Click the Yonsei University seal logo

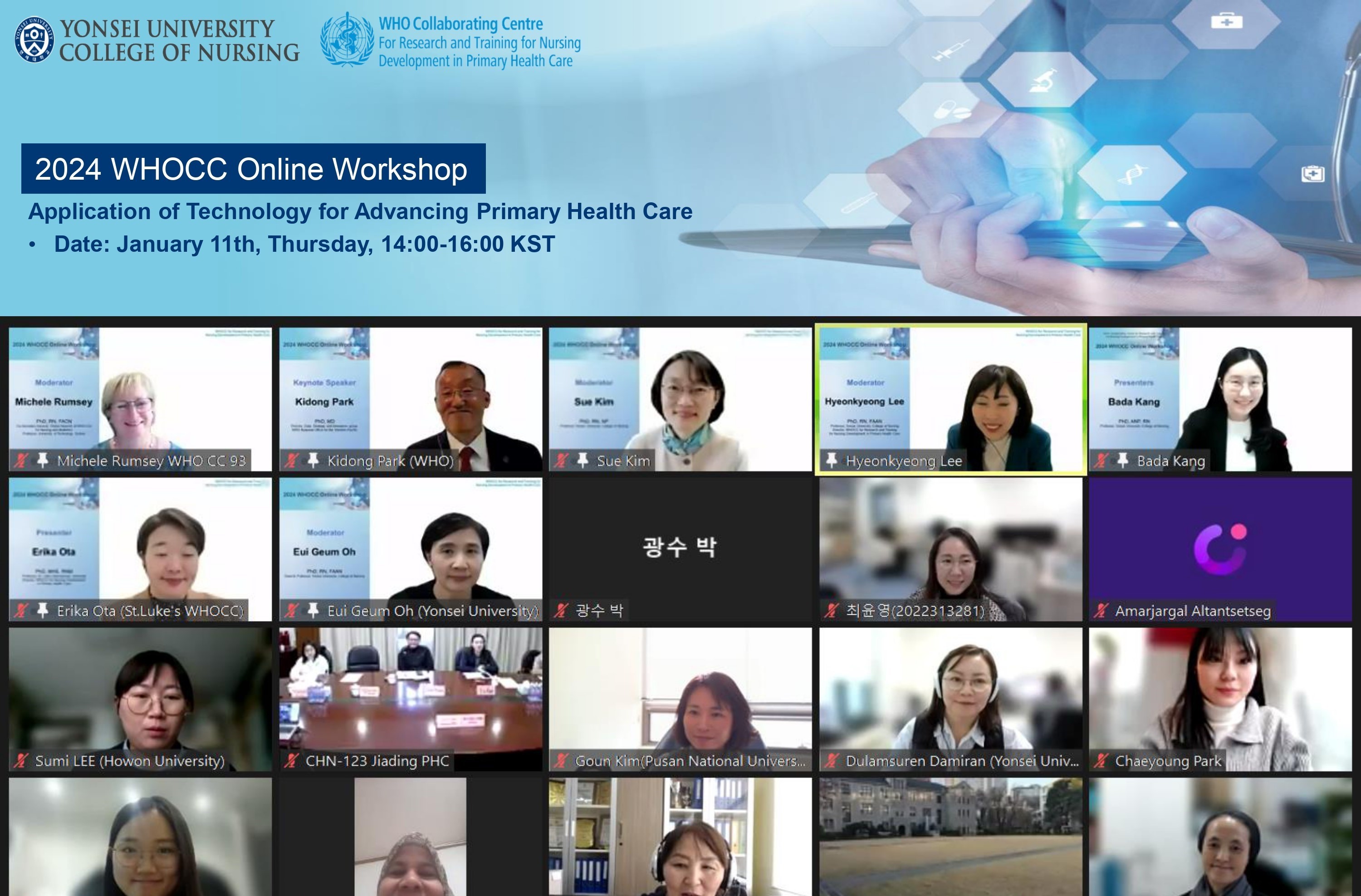pos(34,39)
